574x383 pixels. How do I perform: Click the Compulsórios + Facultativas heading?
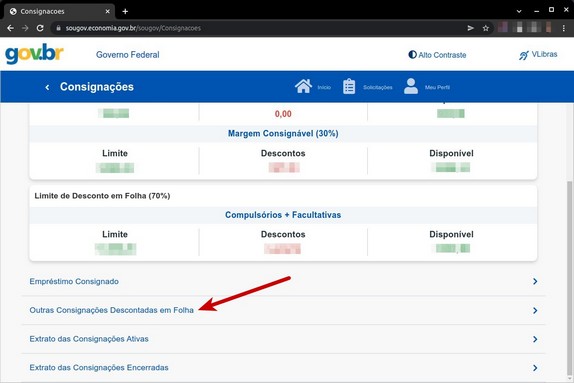[283, 215]
